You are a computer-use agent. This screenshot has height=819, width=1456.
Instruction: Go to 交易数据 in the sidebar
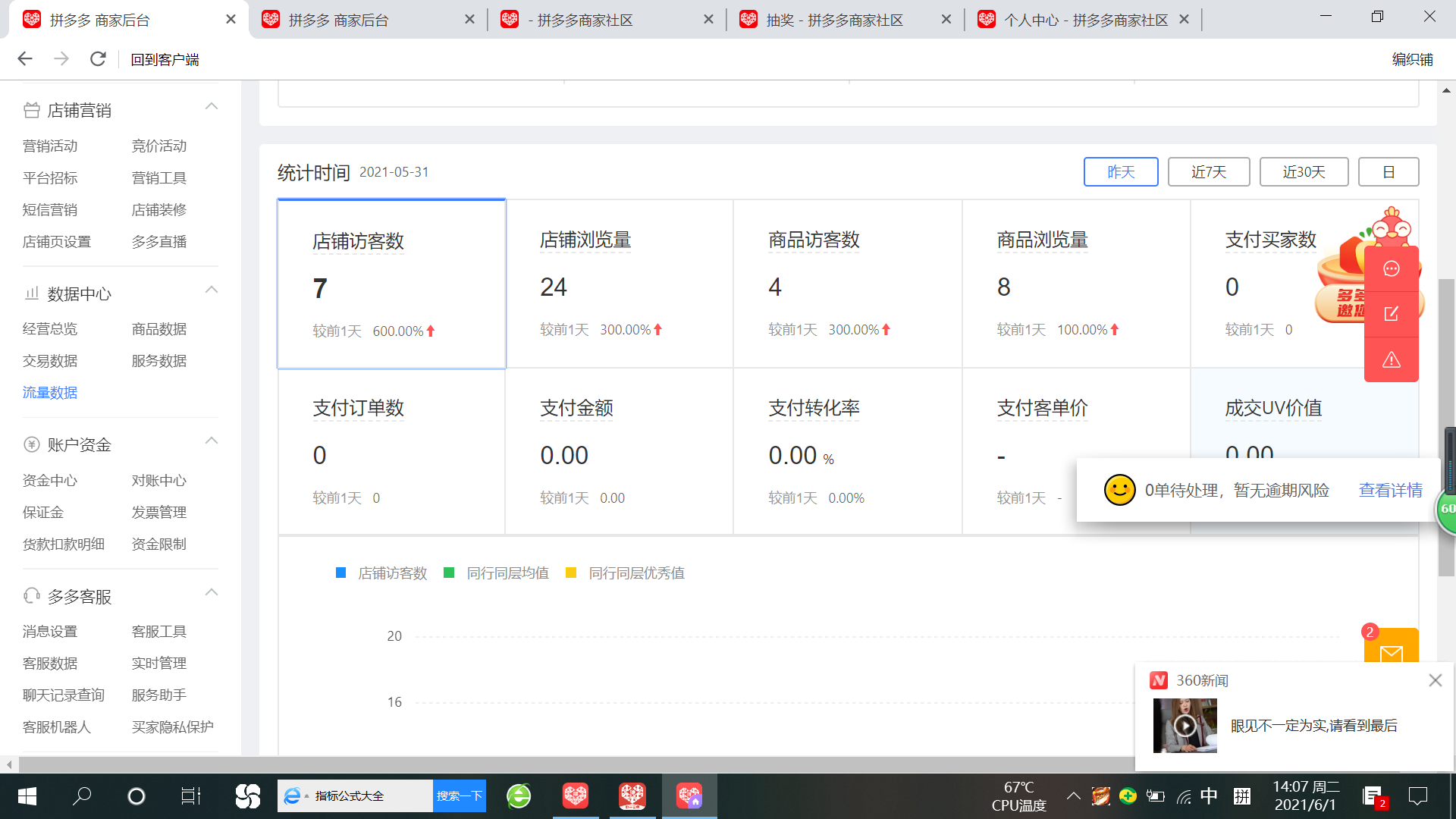pyautogui.click(x=50, y=361)
